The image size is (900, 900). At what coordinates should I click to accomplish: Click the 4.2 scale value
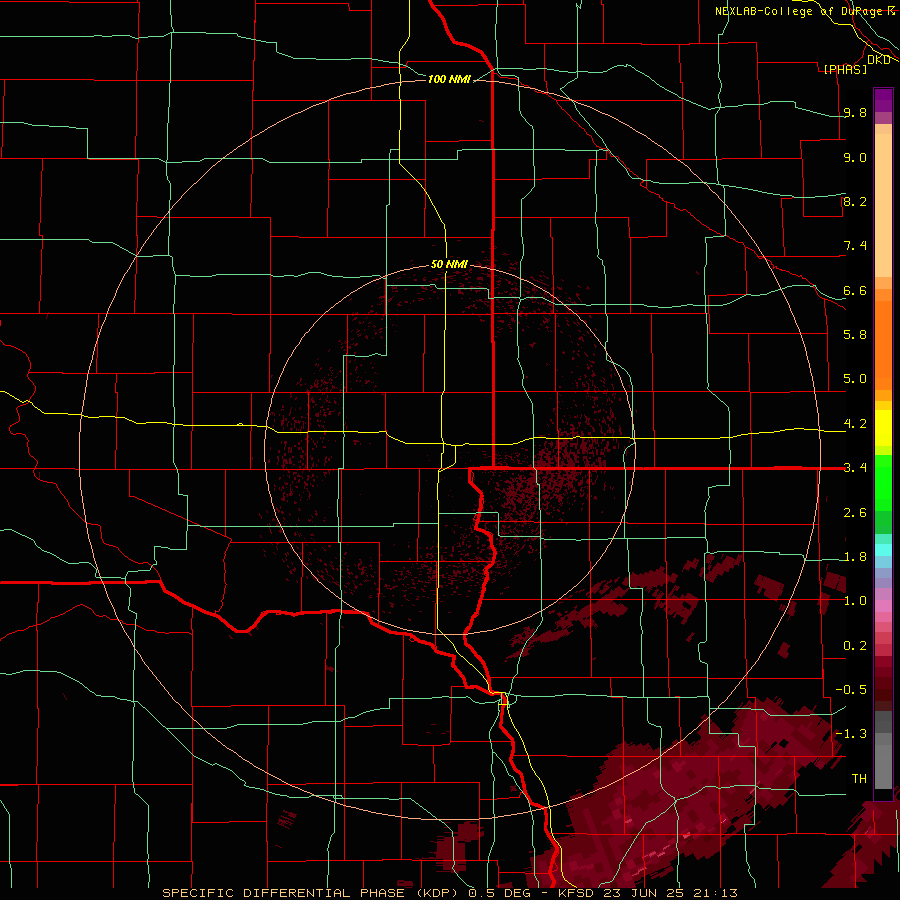click(855, 424)
